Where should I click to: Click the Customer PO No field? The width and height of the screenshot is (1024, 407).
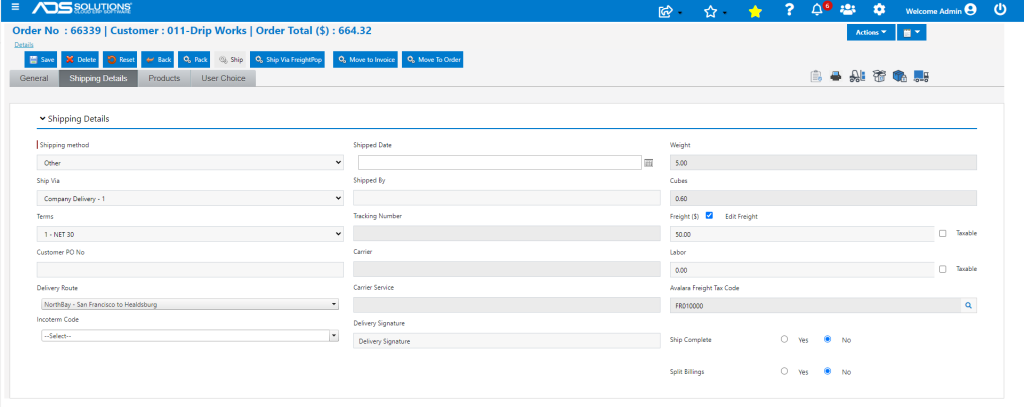click(x=191, y=269)
